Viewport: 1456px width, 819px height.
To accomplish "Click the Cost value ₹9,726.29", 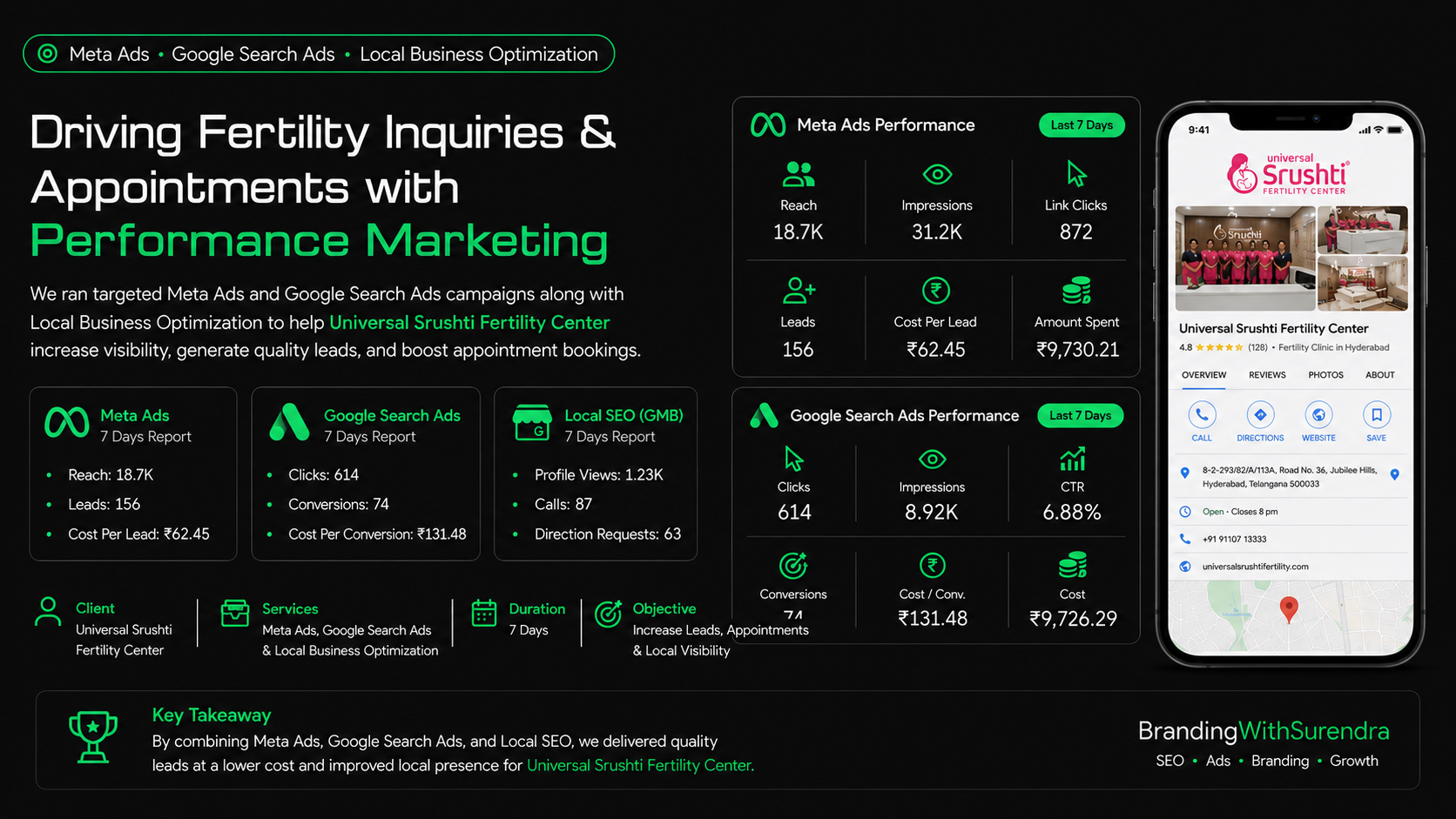I will (x=1073, y=619).
